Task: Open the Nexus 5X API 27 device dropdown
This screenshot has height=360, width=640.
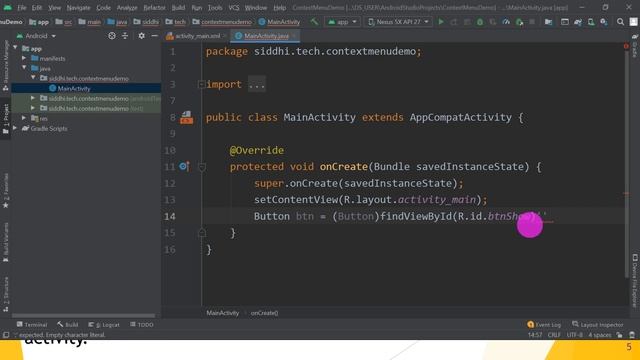Action: tap(398, 22)
